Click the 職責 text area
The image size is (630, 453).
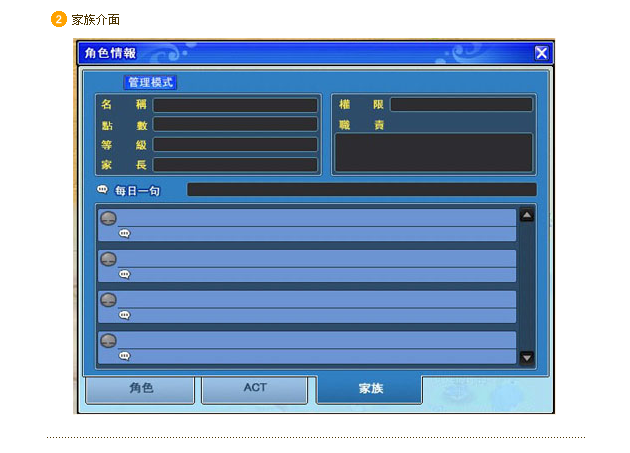(x=433, y=153)
